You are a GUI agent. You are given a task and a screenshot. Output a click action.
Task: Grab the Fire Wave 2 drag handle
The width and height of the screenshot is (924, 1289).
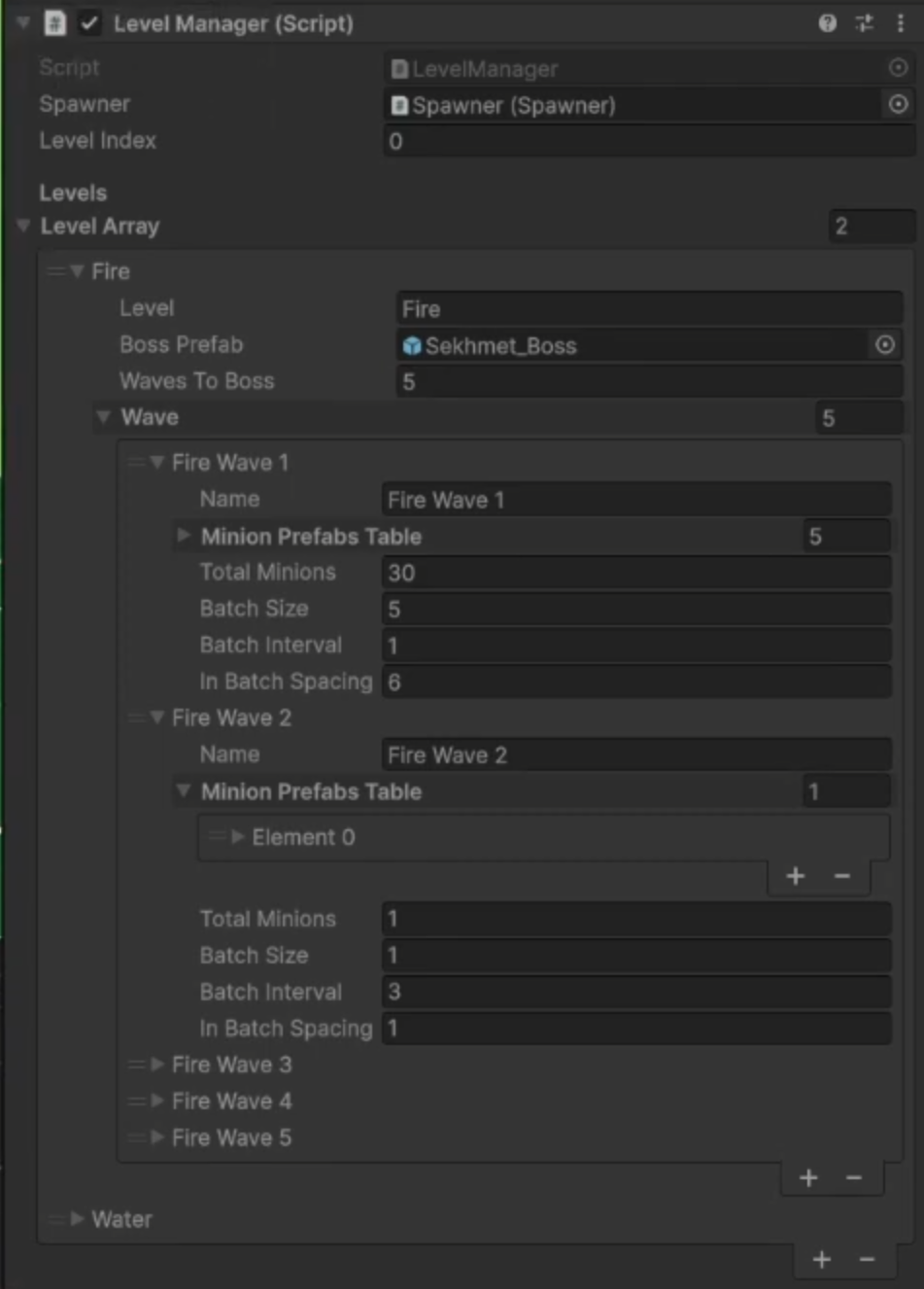tap(136, 717)
